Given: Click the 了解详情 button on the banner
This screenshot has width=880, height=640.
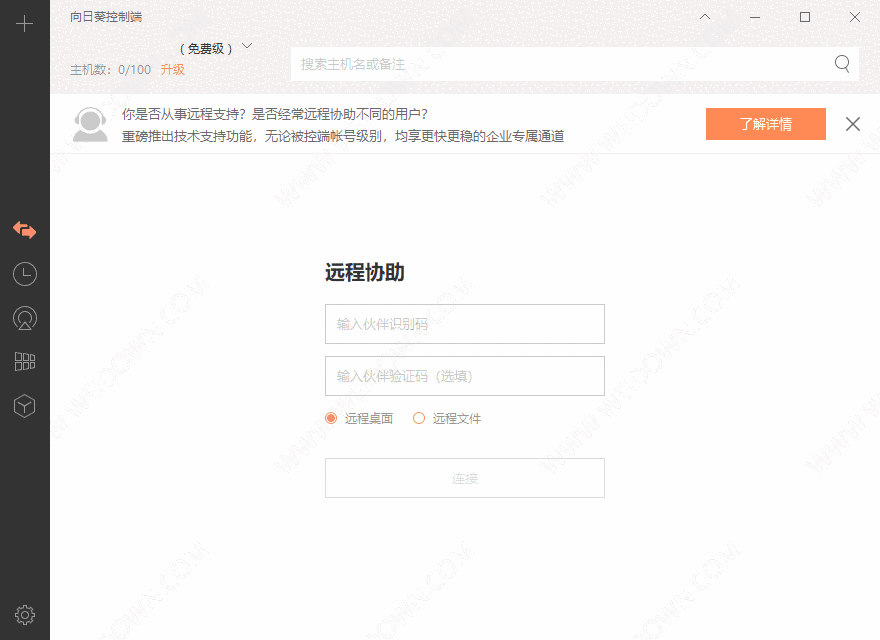Looking at the screenshot, I should pos(765,124).
